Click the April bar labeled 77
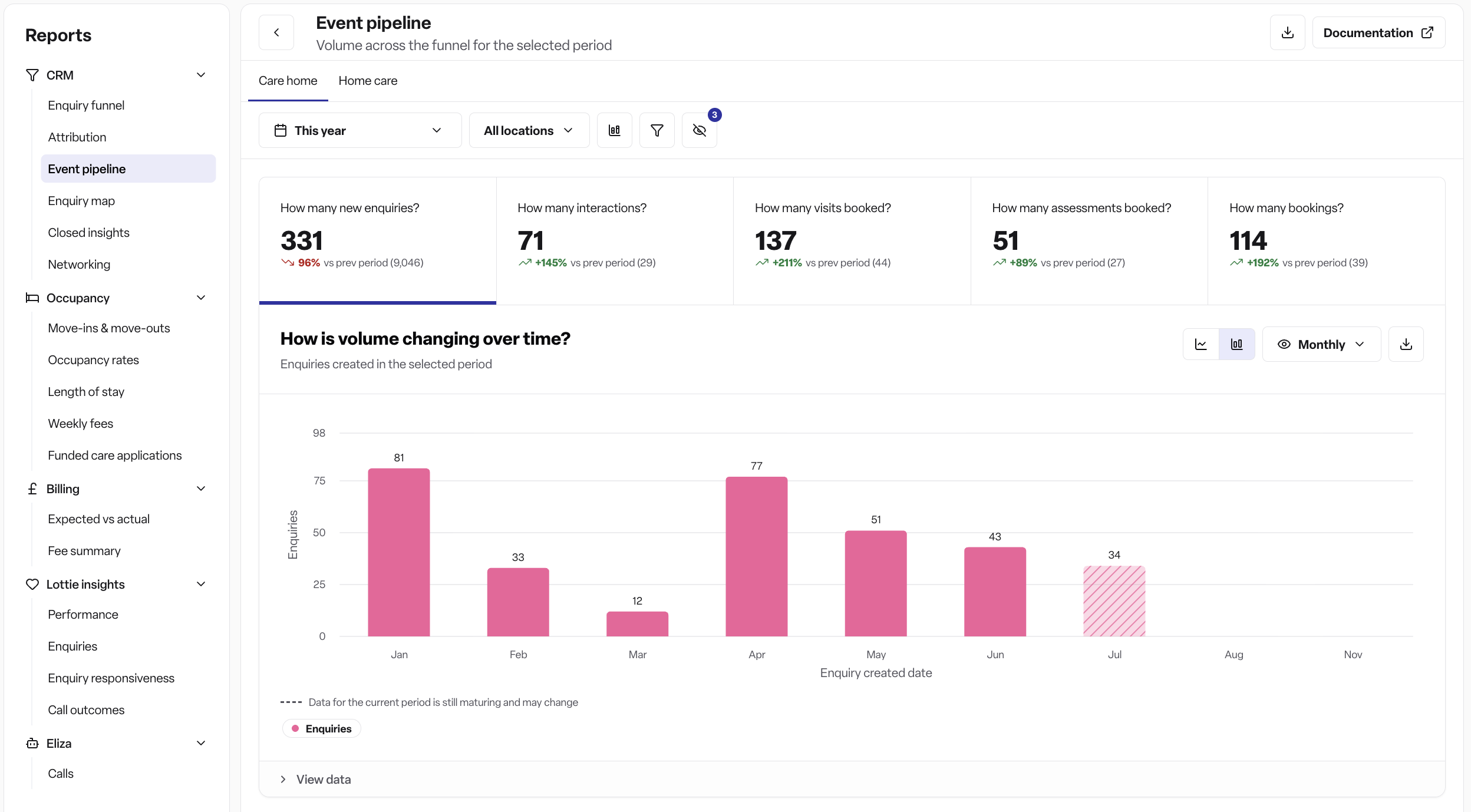Image resolution: width=1471 pixels, height=812 pixels. (x=757, y=556)
